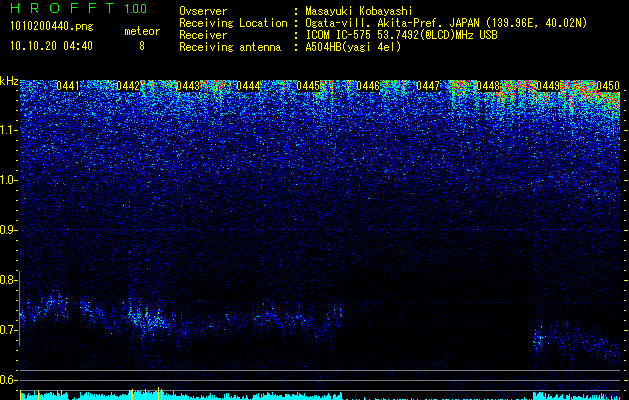This screenshot has width=629, height=400.
Task: Click the date stamp 10.10.20 04:40
Action: (x=51, y=46)
